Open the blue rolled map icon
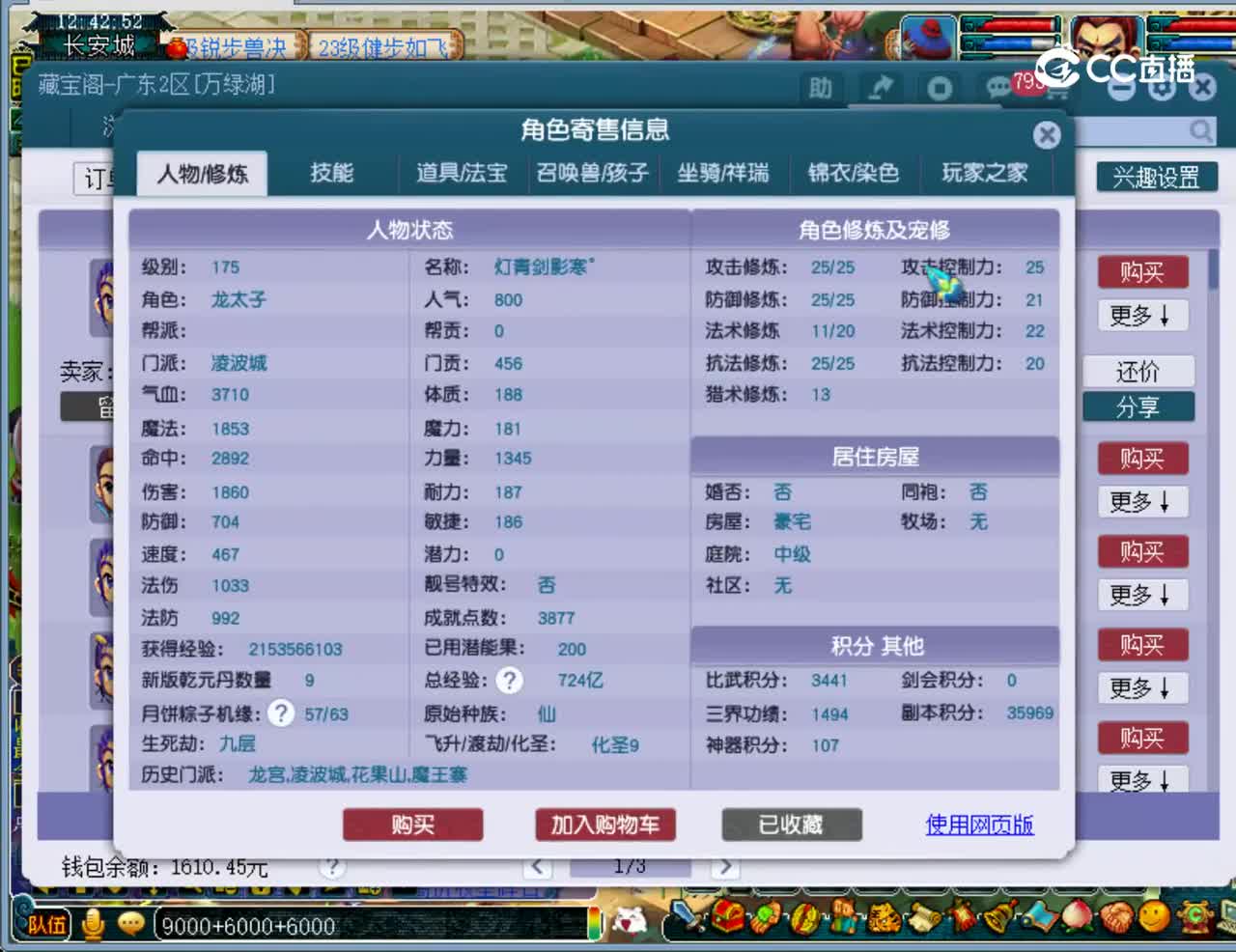 point(1038,915)
